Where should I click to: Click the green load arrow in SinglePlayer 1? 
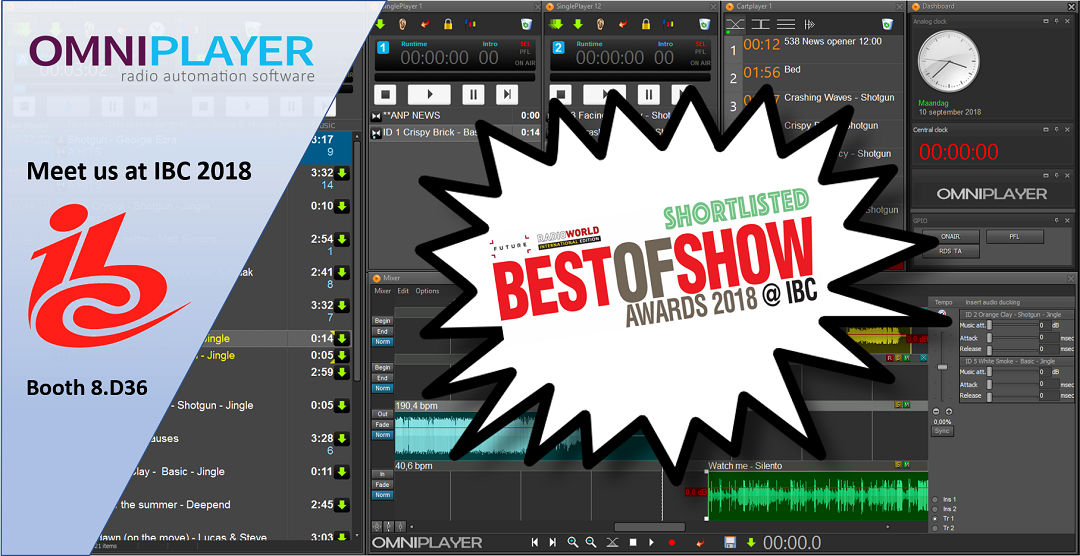pyautogui.click(x=381, y=25)
